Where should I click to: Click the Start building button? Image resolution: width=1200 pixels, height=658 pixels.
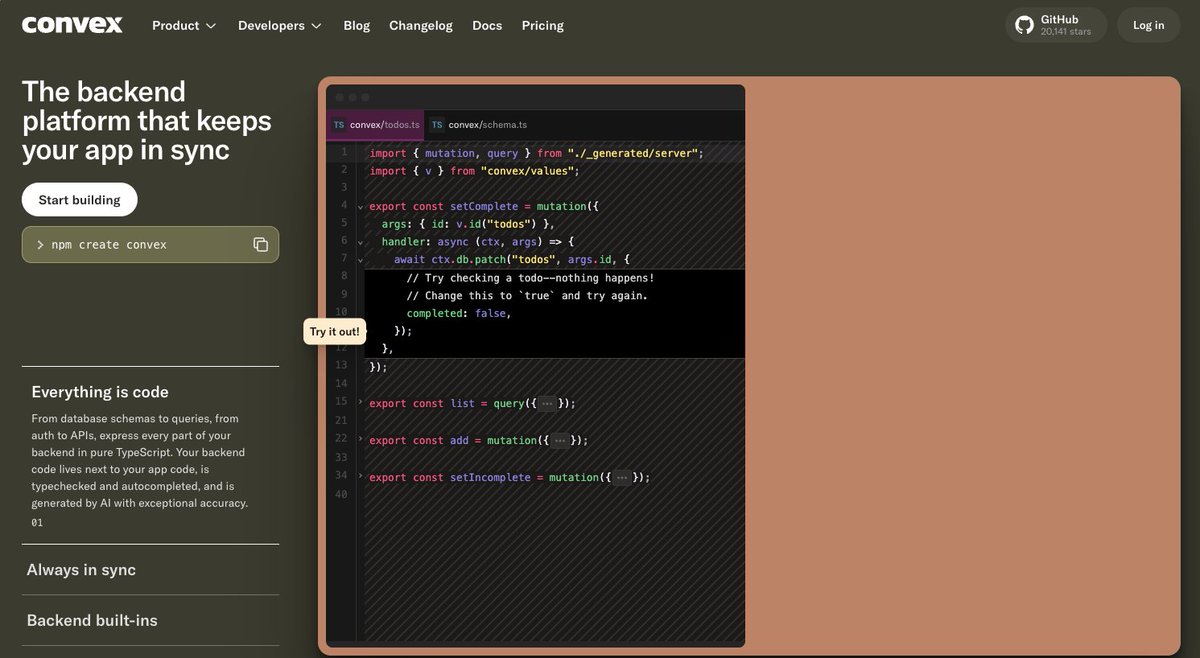coord(80,200)
